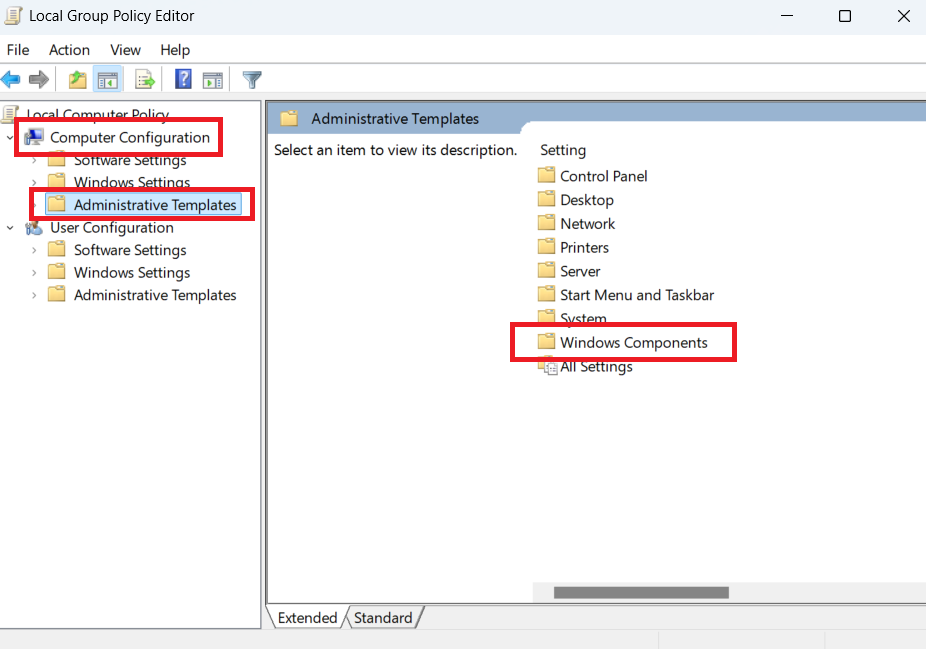Open the View menu
Viewport: 926px width, 649px height.
[x=125, y=50]
